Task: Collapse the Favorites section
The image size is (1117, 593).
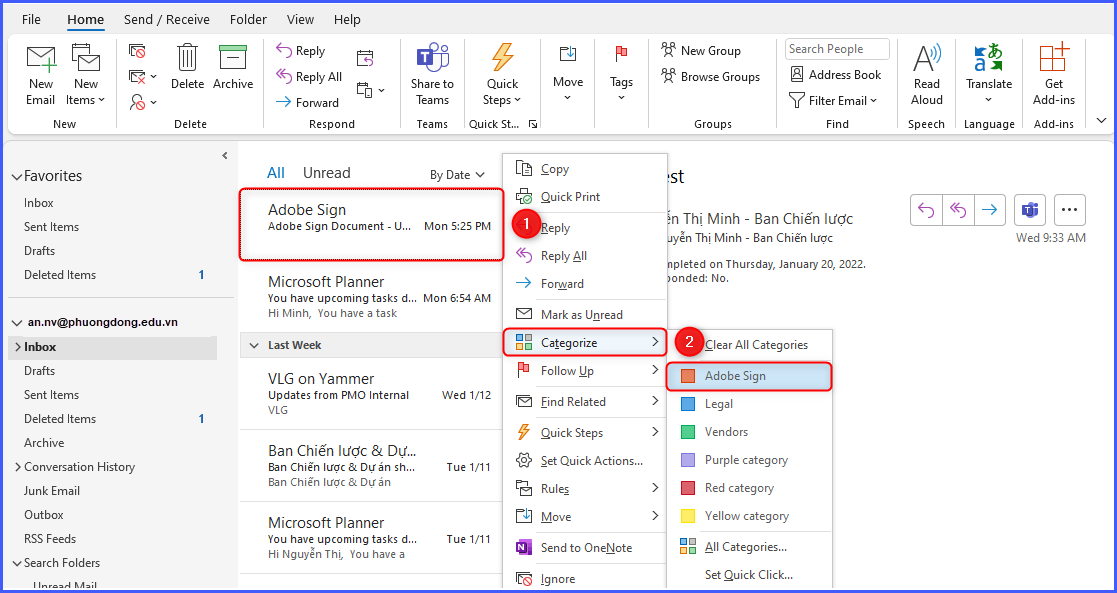Action: tap(16, 177)
